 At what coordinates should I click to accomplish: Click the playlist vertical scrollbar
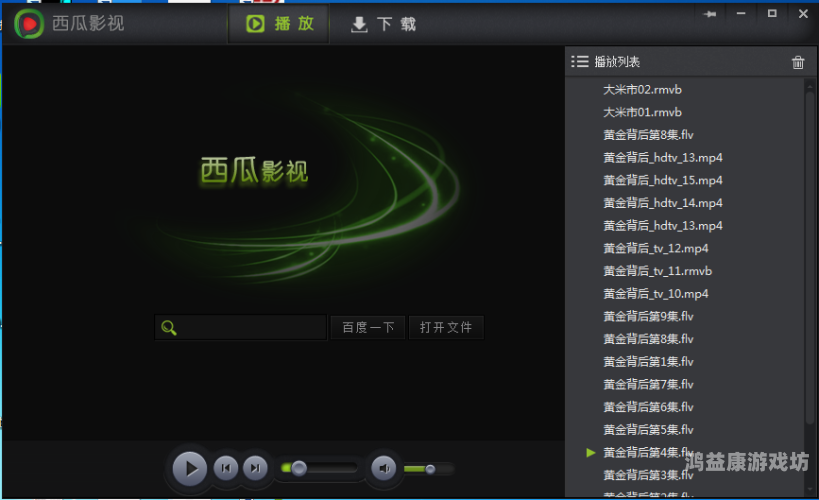(x=810, y=250)
